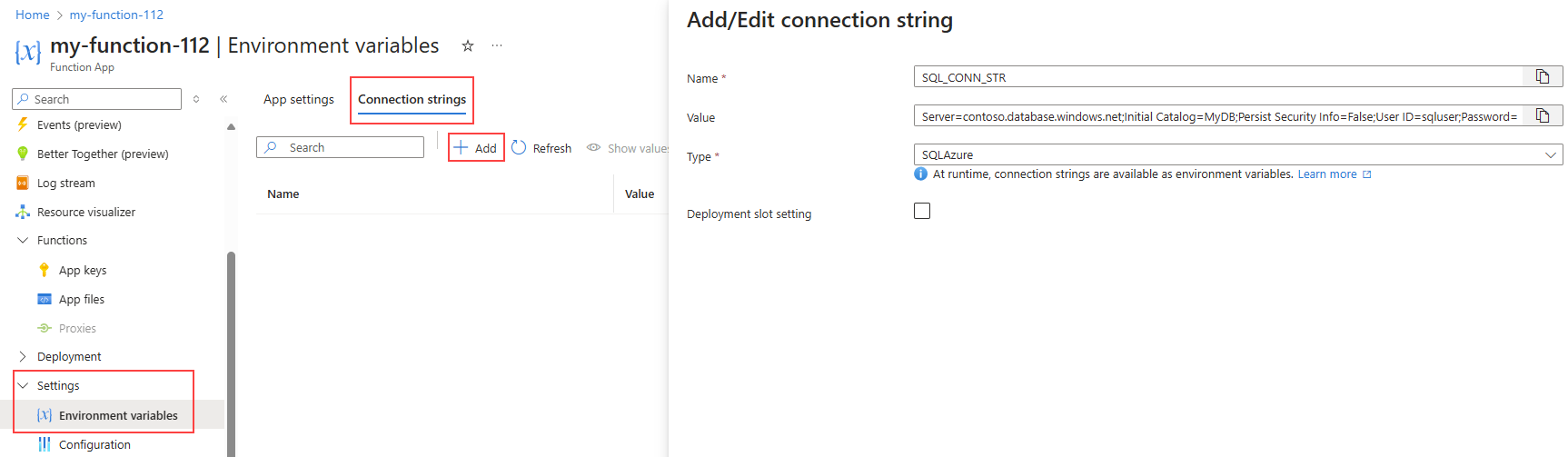The height and width of the screenshot is (457, 1568).
Task: Switch to the App settings tab
Action: [x=299, y=100]
